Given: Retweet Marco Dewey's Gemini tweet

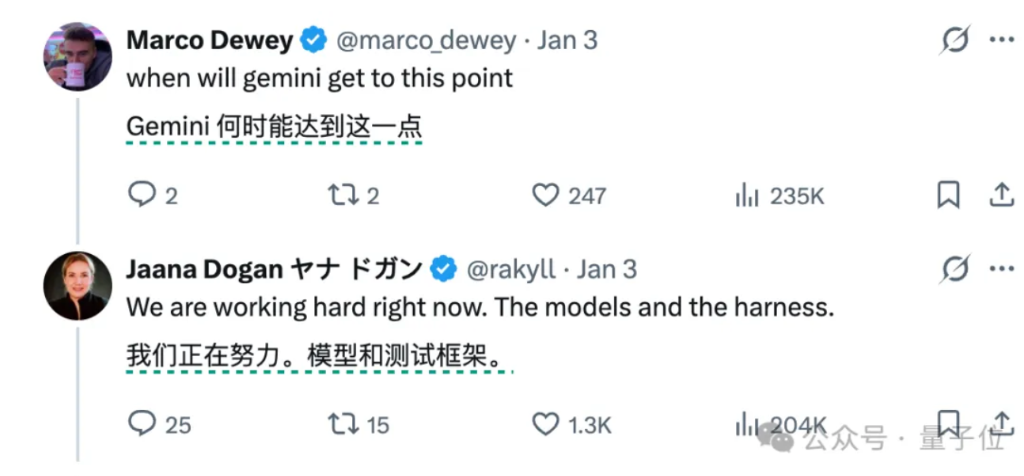Looking at the screenshot, I should (343, 194).
